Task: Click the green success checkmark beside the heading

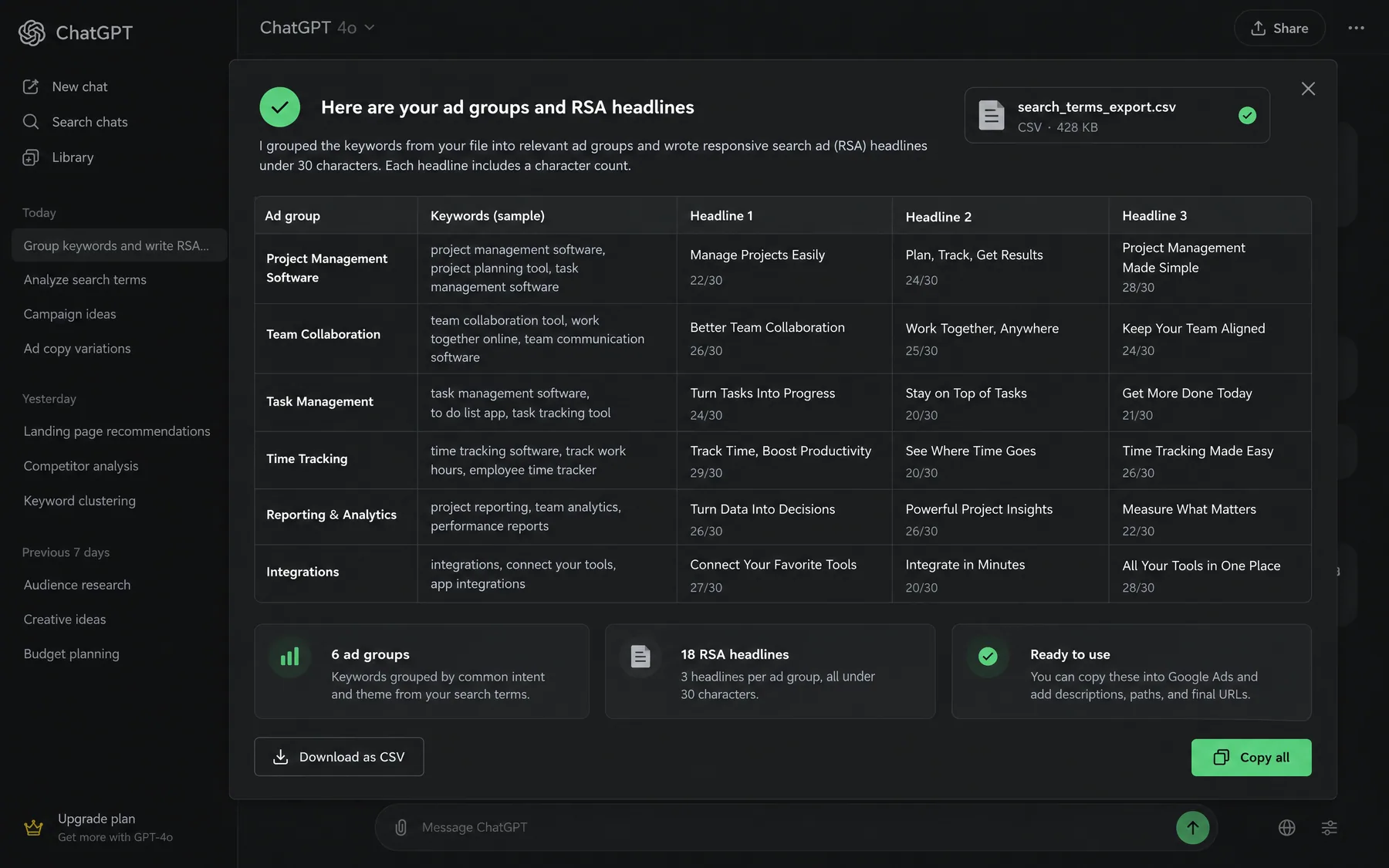Action: point(280,107)
